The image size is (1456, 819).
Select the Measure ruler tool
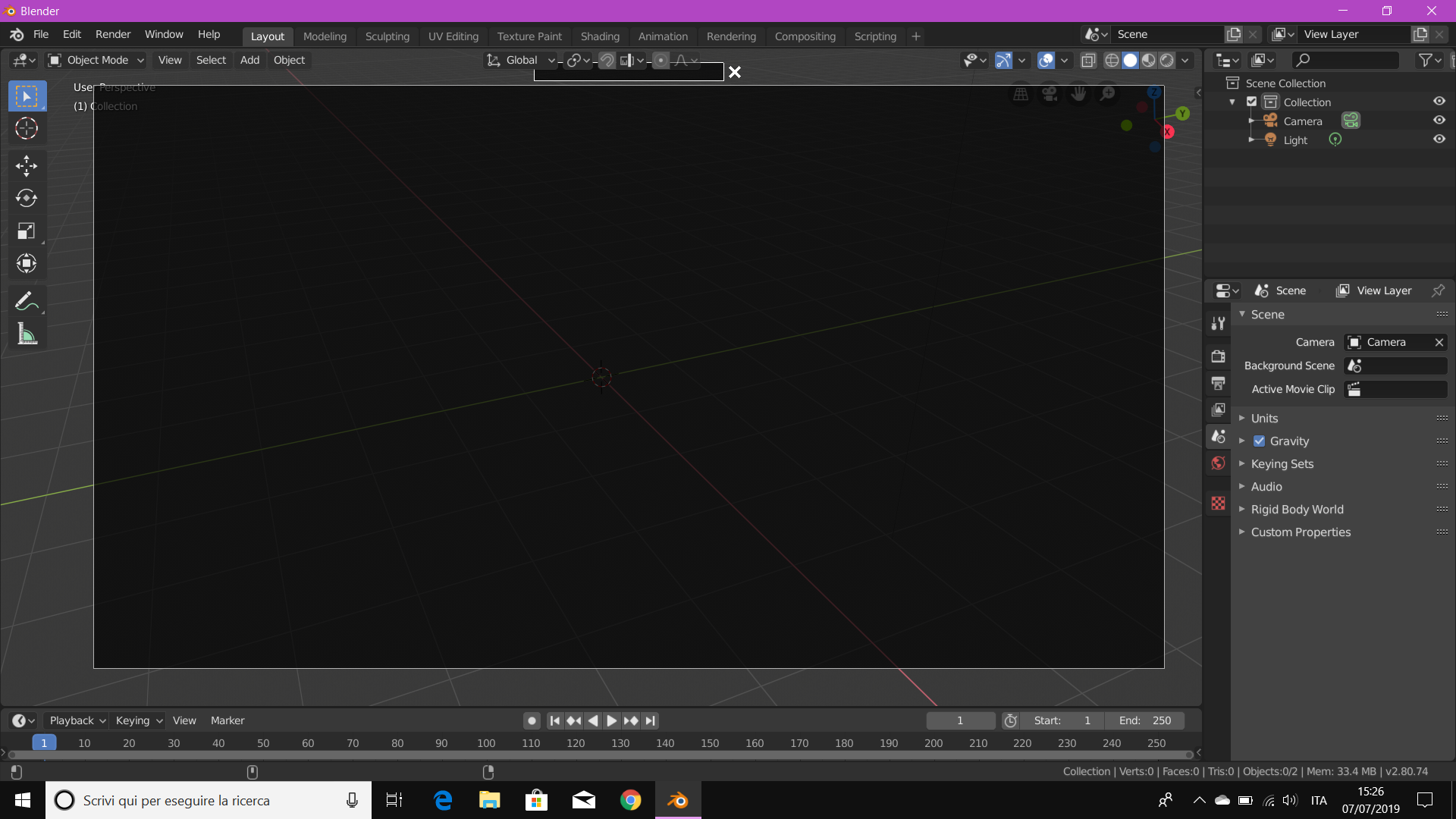coord(27,334)
